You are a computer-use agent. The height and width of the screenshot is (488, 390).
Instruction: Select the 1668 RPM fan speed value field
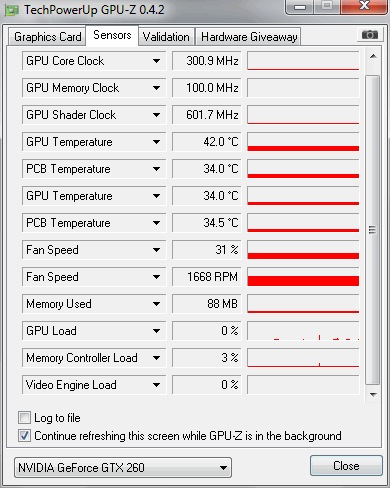(207, 277)
